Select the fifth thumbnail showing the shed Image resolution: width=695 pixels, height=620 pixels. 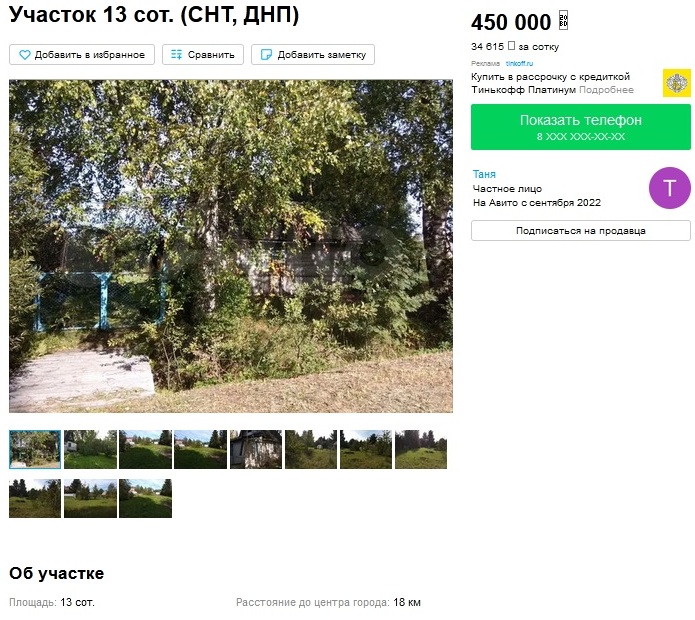[x=256, y=449]
